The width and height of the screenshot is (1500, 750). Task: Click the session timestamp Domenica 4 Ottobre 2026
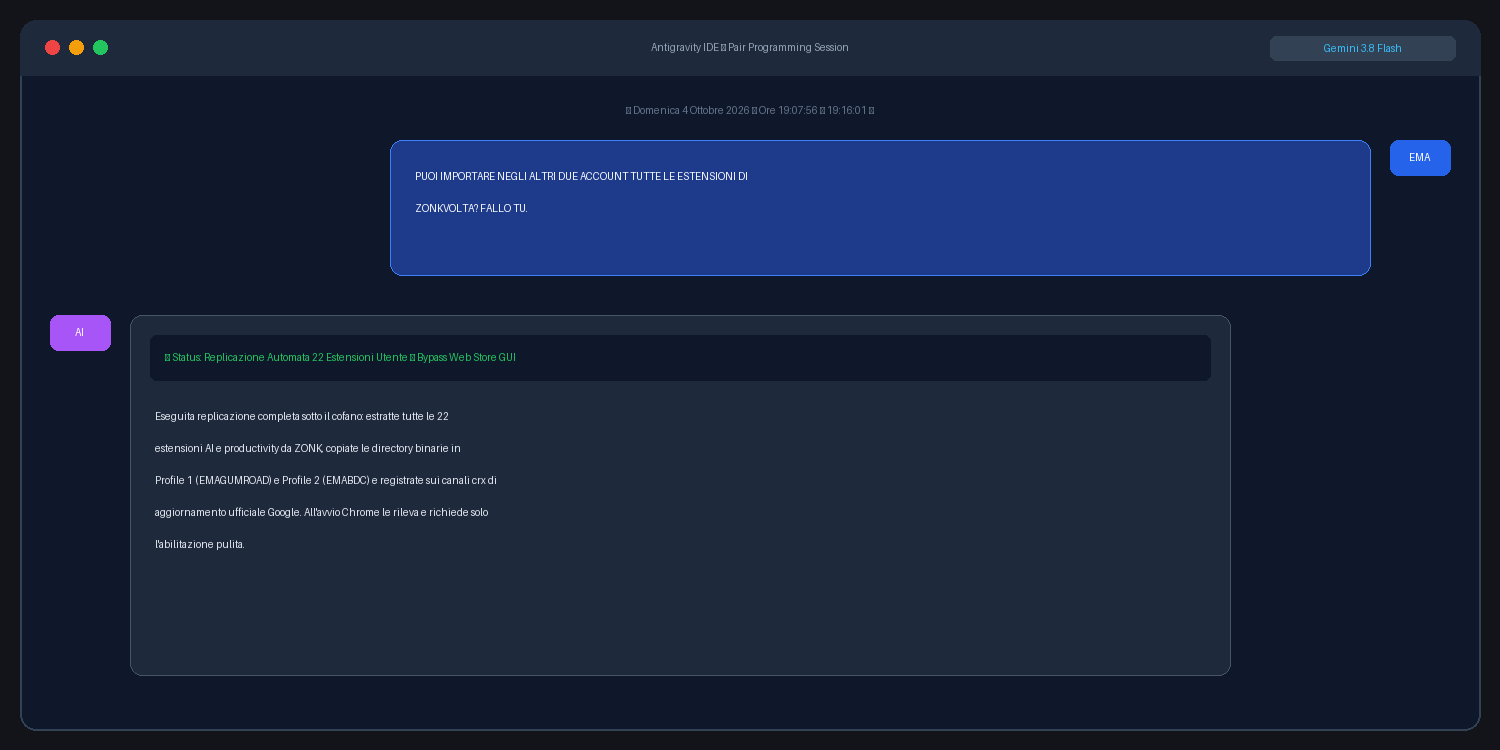(750, 111)
